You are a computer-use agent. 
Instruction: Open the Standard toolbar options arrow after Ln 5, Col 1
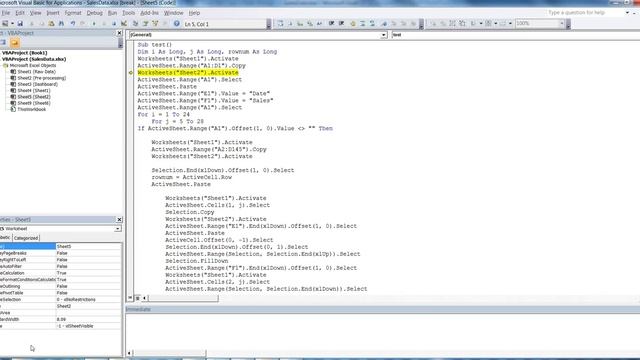point(269,25)
